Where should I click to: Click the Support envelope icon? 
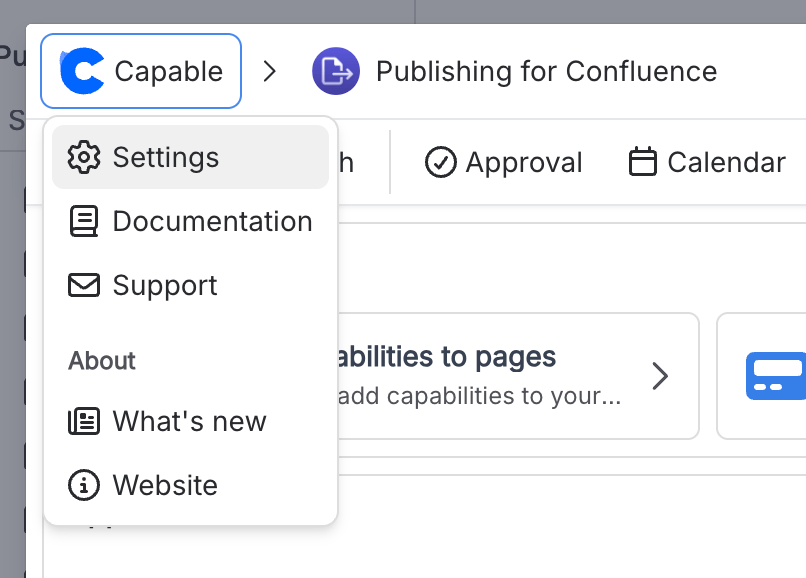[x=84, y=285]
